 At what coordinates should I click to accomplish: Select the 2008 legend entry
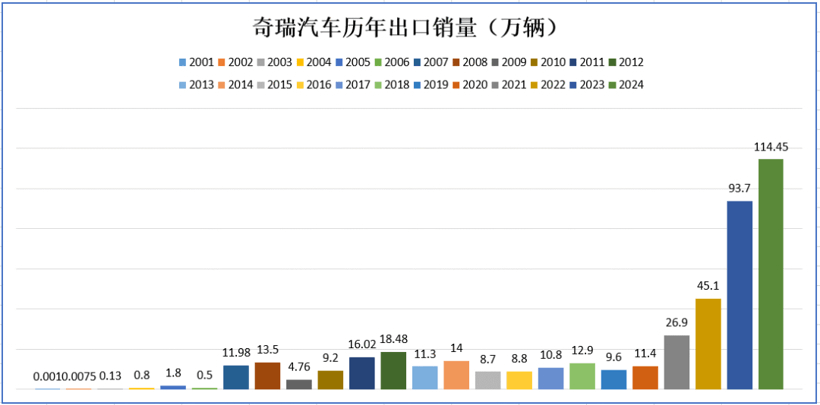470,63
